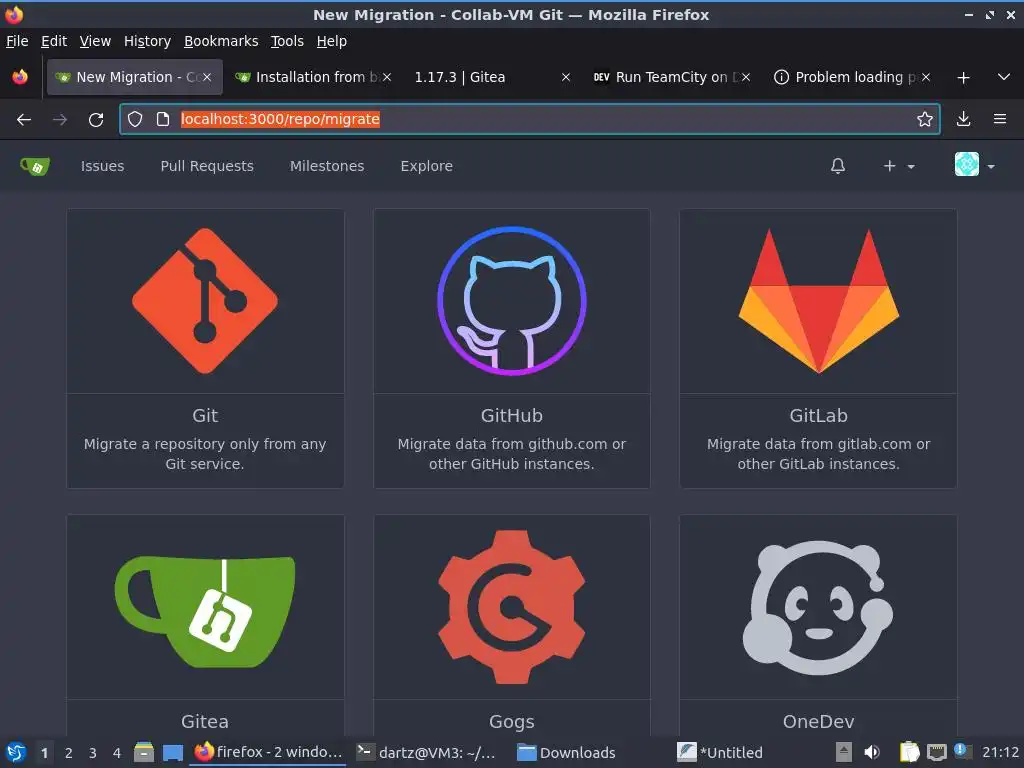Go to Issues page
This screenshot has width=1024, height=768.
[103, 166]
